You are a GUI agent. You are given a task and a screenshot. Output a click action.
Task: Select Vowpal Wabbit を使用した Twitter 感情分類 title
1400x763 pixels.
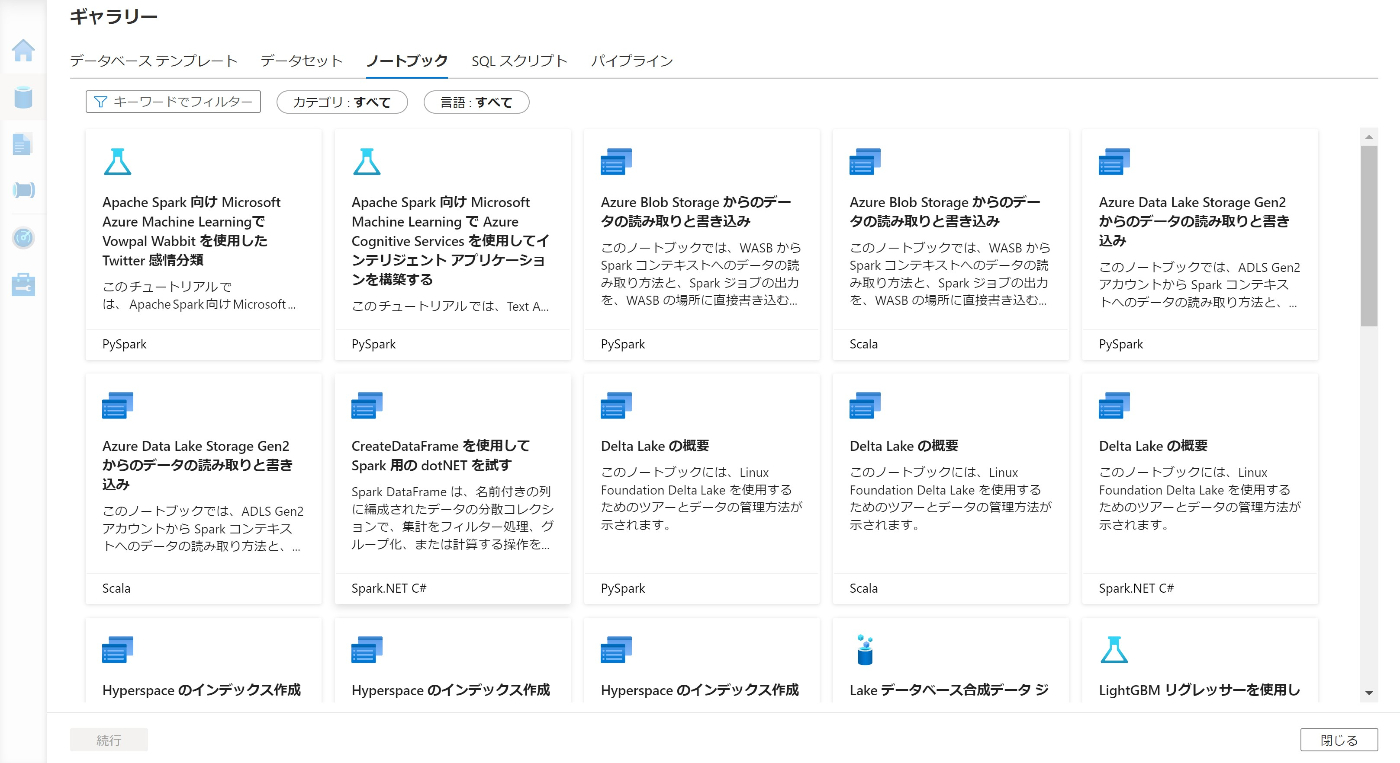(191, 231)
